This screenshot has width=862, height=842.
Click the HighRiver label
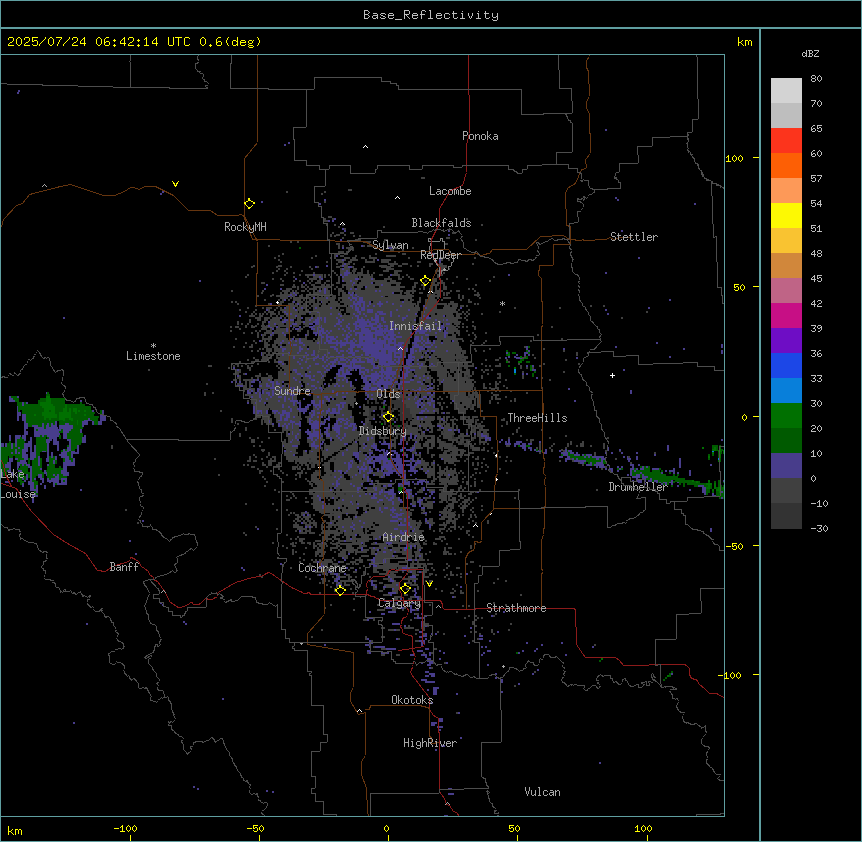(430, 743)
